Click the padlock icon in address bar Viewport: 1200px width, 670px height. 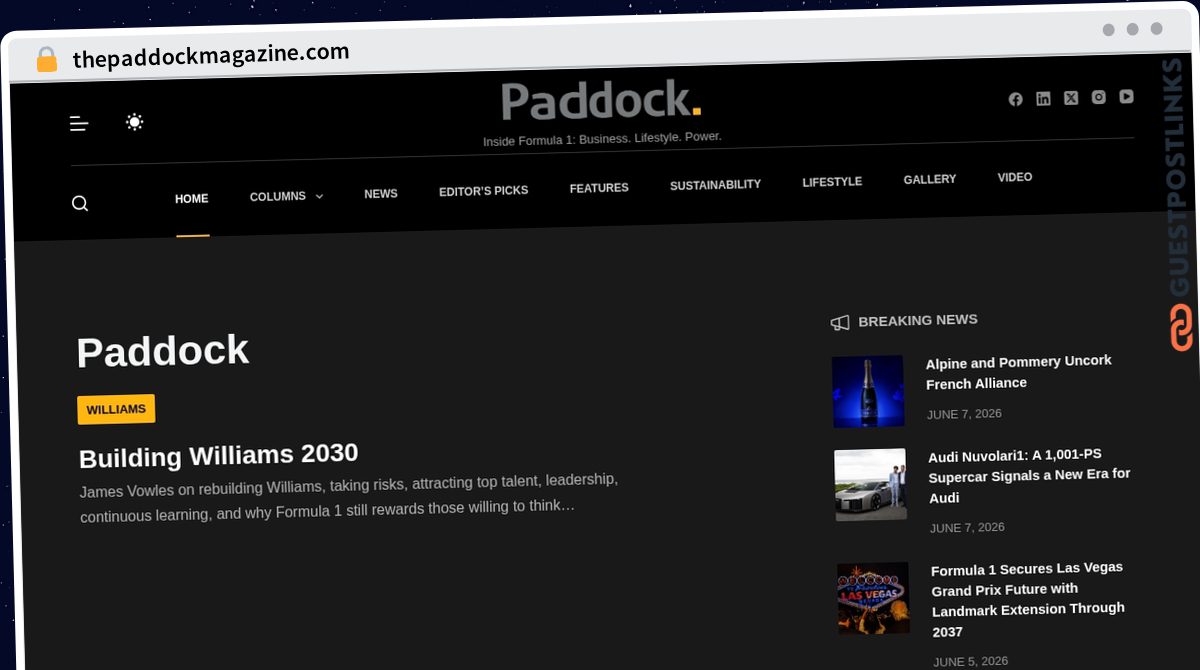pos(46,60)
